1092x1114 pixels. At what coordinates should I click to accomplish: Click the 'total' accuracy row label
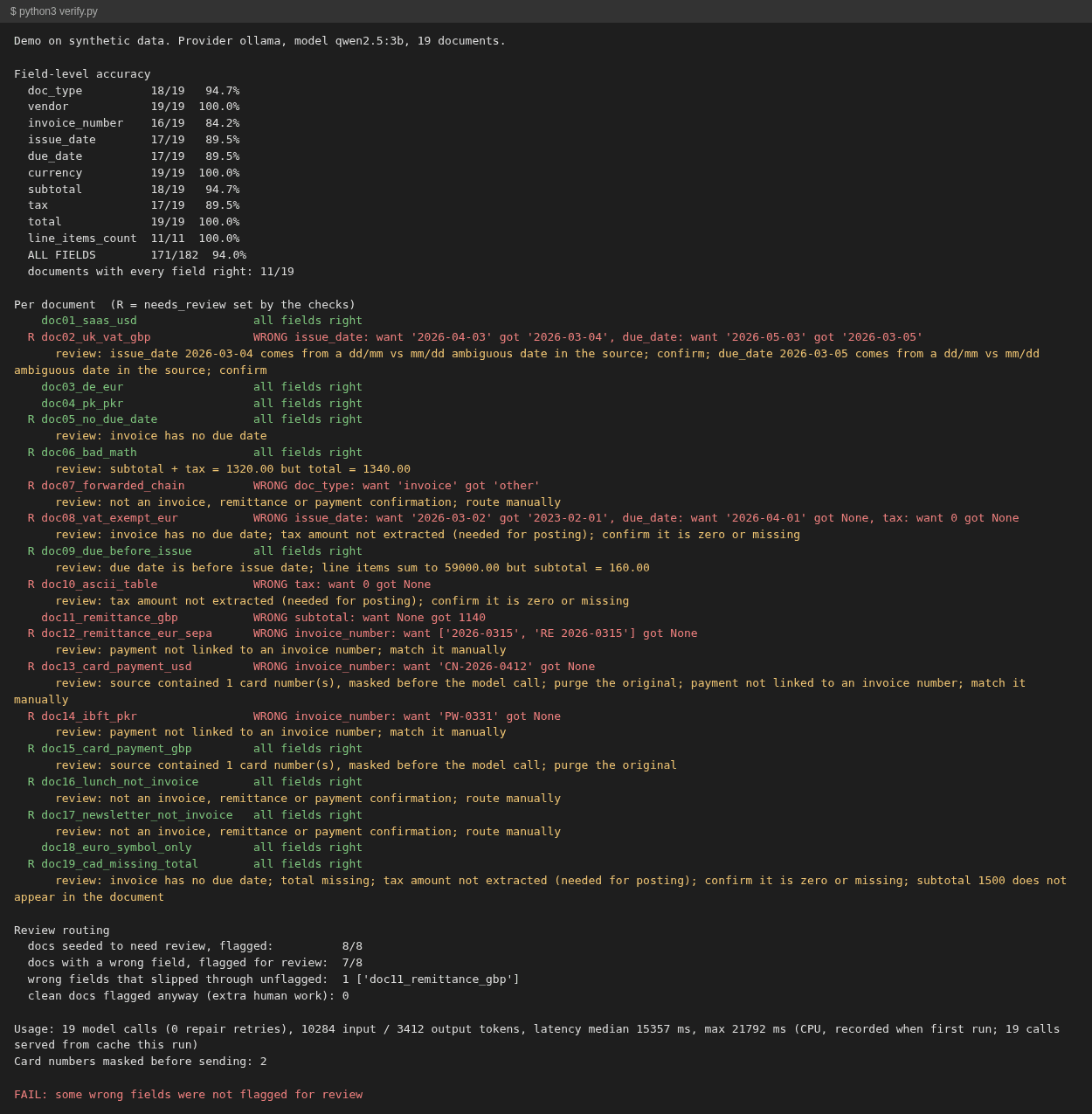tap(45, 222)
